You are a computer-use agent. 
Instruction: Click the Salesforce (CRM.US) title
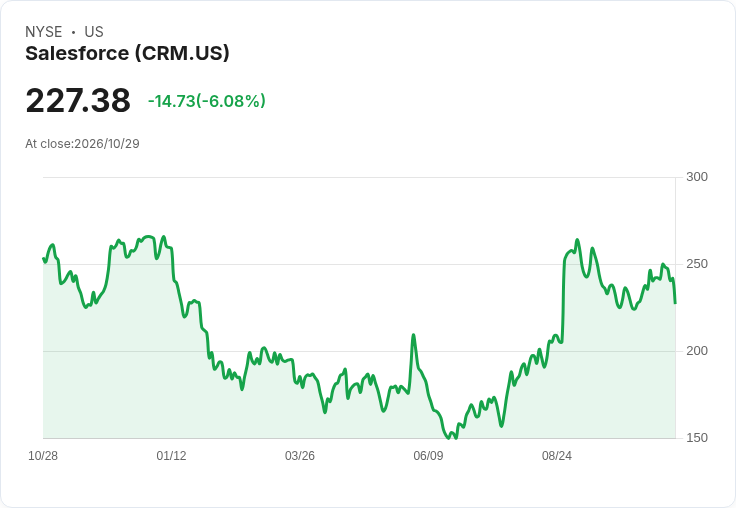(127, 53)
